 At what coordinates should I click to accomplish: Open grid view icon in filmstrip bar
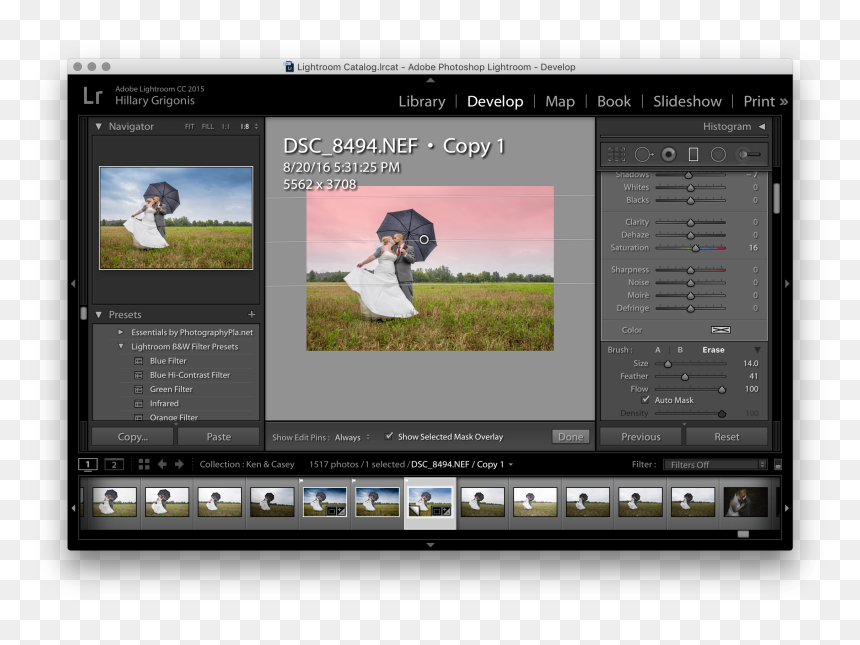coord(144,464)
